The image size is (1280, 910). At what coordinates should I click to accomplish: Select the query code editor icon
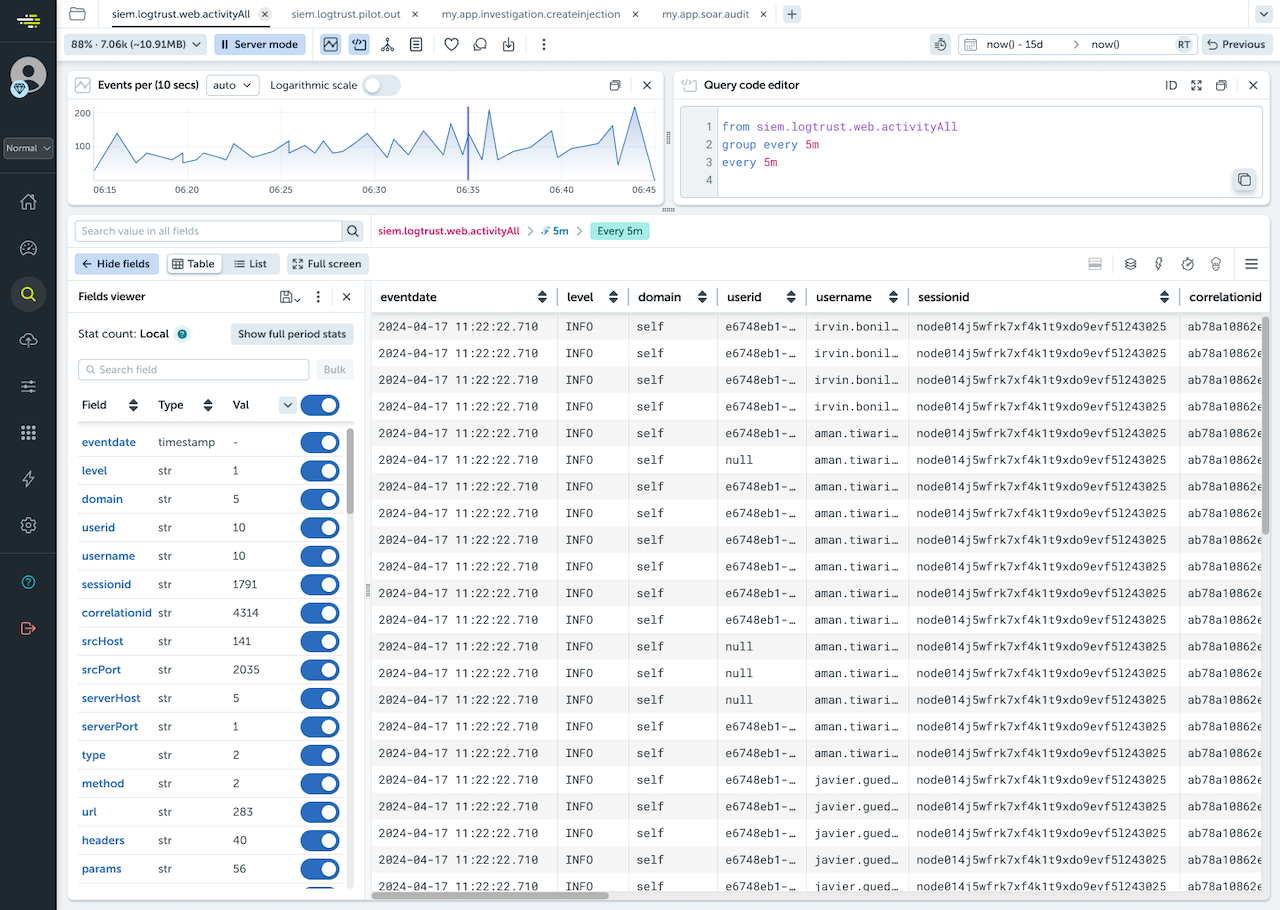tap(357, 44)
